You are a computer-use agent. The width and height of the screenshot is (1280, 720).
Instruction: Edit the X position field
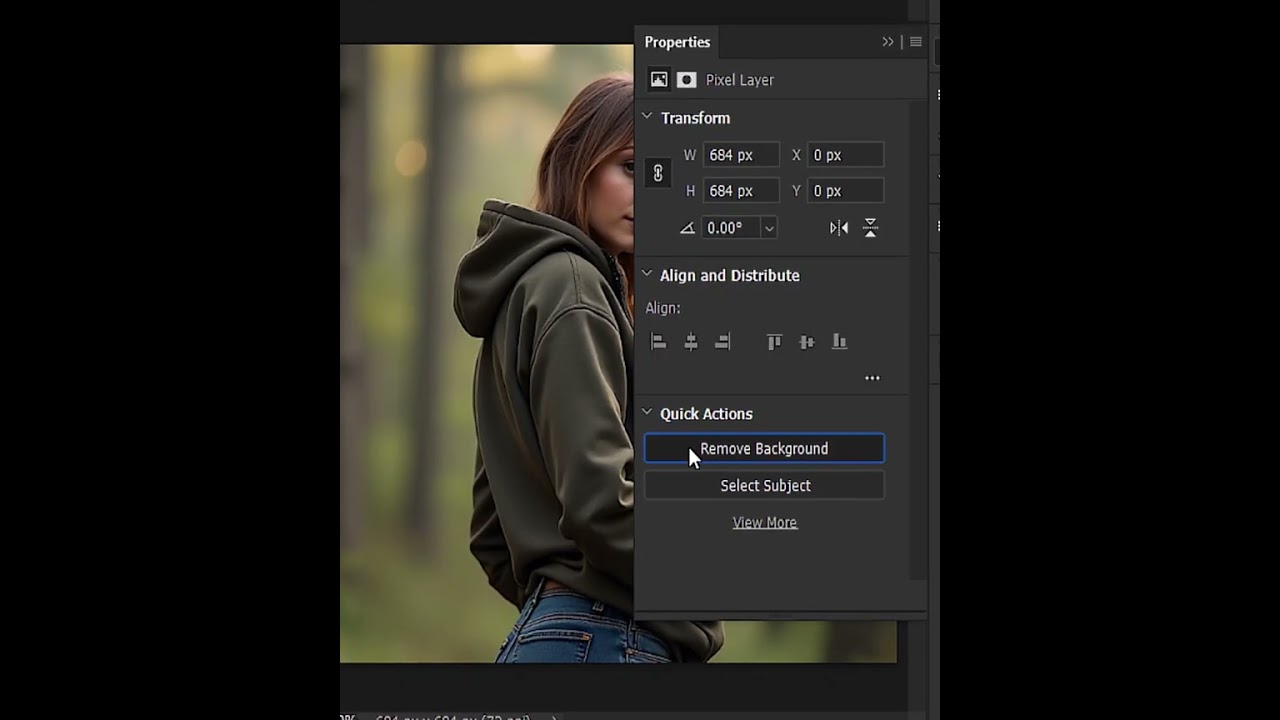845,155
